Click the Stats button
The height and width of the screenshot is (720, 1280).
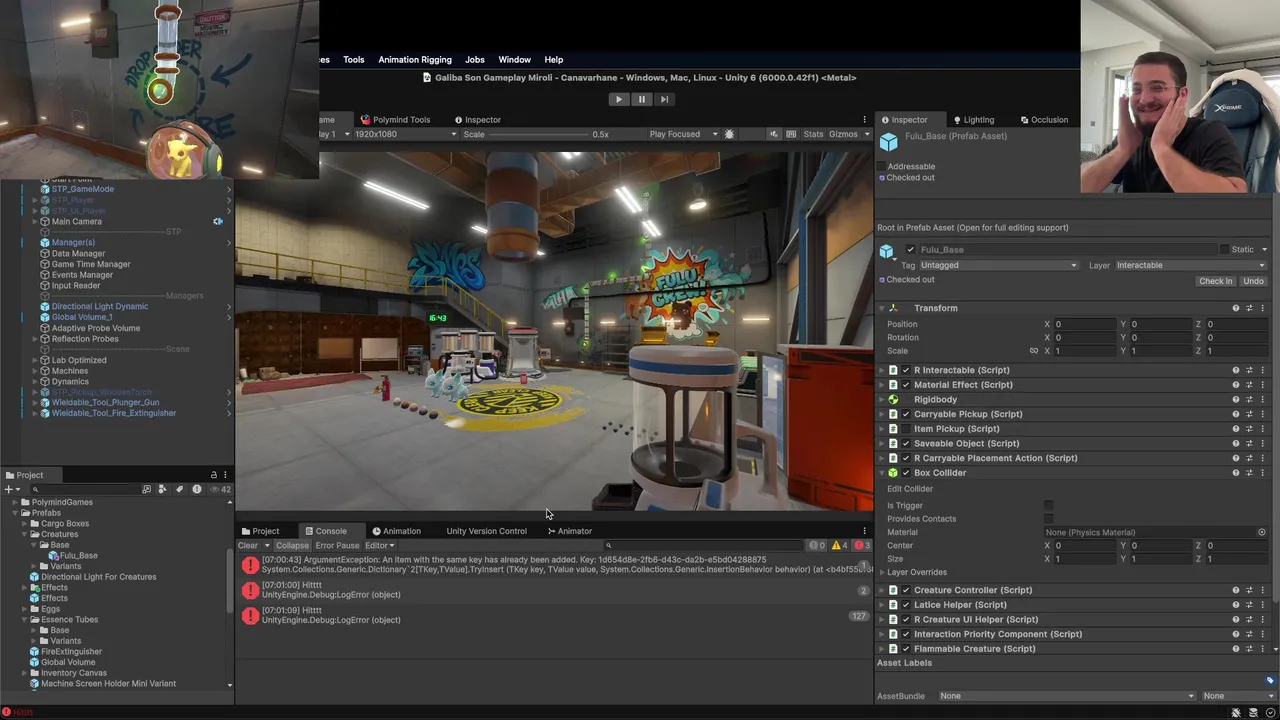pos(813,134)
